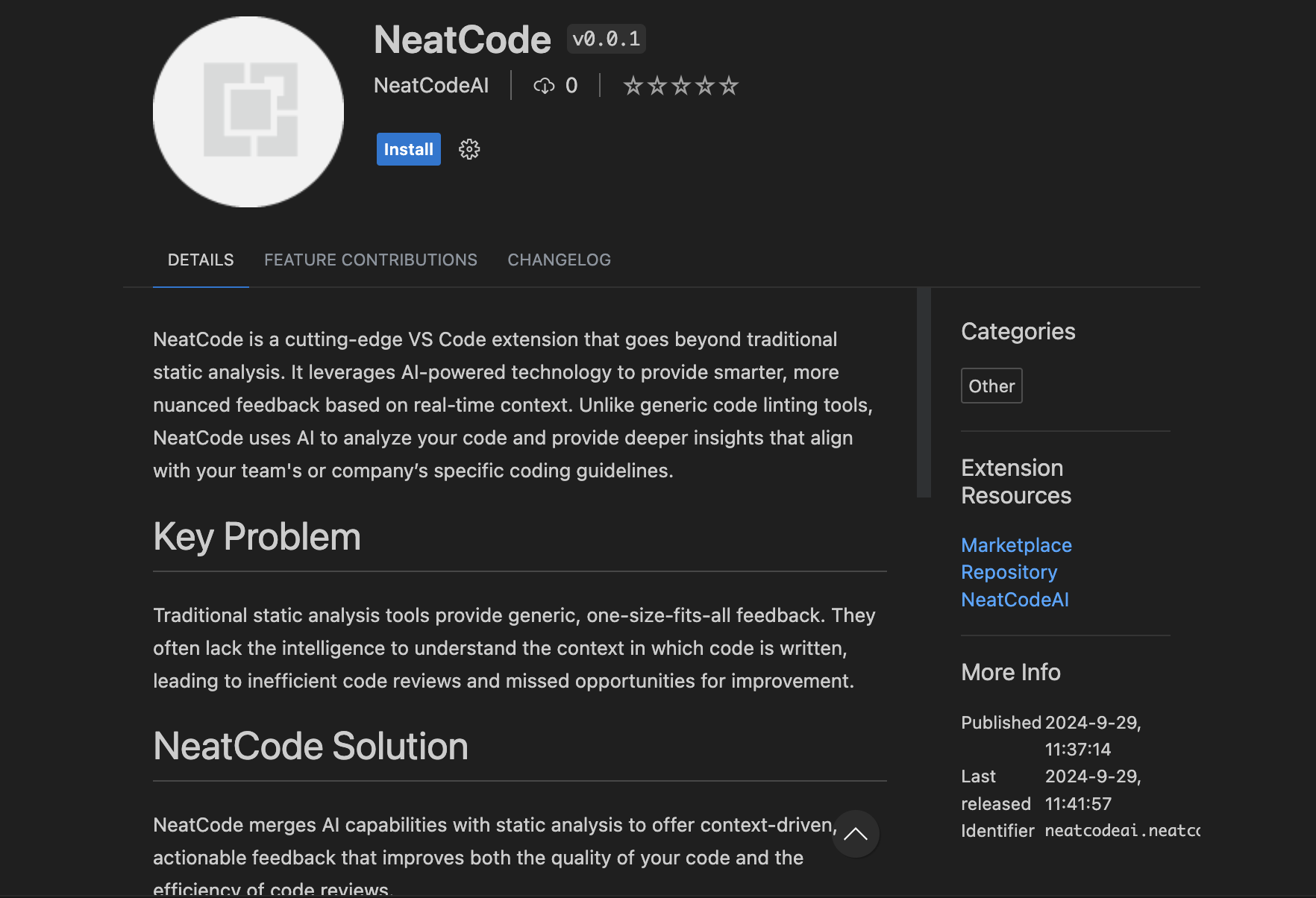
Task: Click the NeatCode Solution heading
Action: coord(310,746)
